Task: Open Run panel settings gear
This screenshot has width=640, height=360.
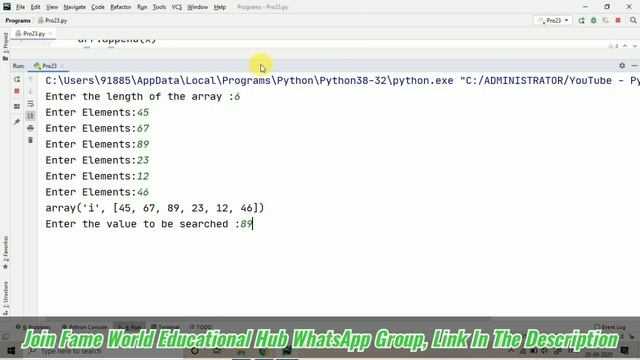Action: [x=622, y=65]
